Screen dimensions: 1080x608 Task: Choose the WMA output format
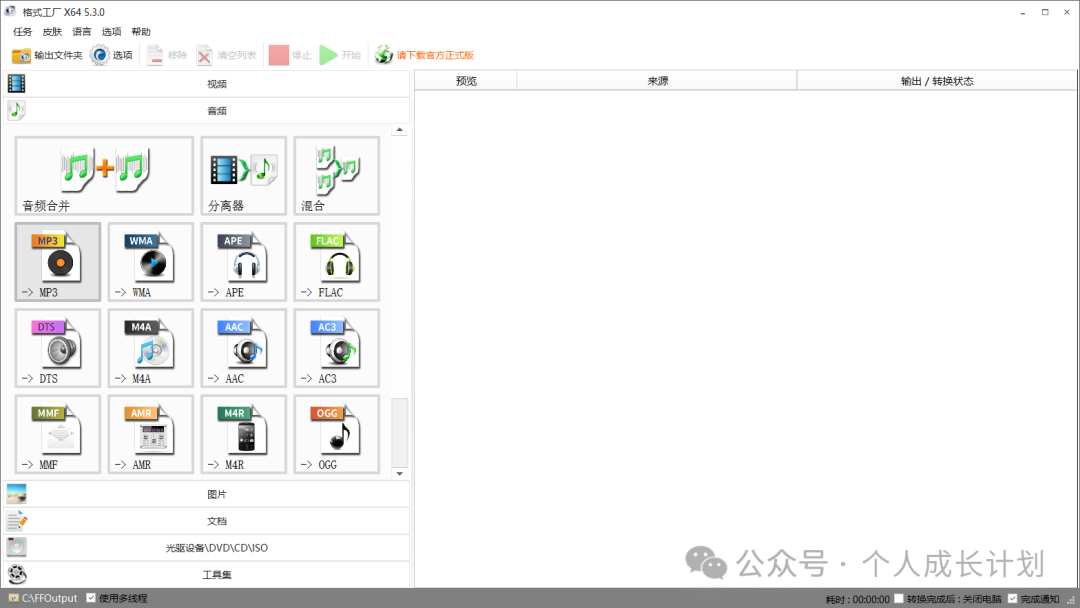point(151,262)
